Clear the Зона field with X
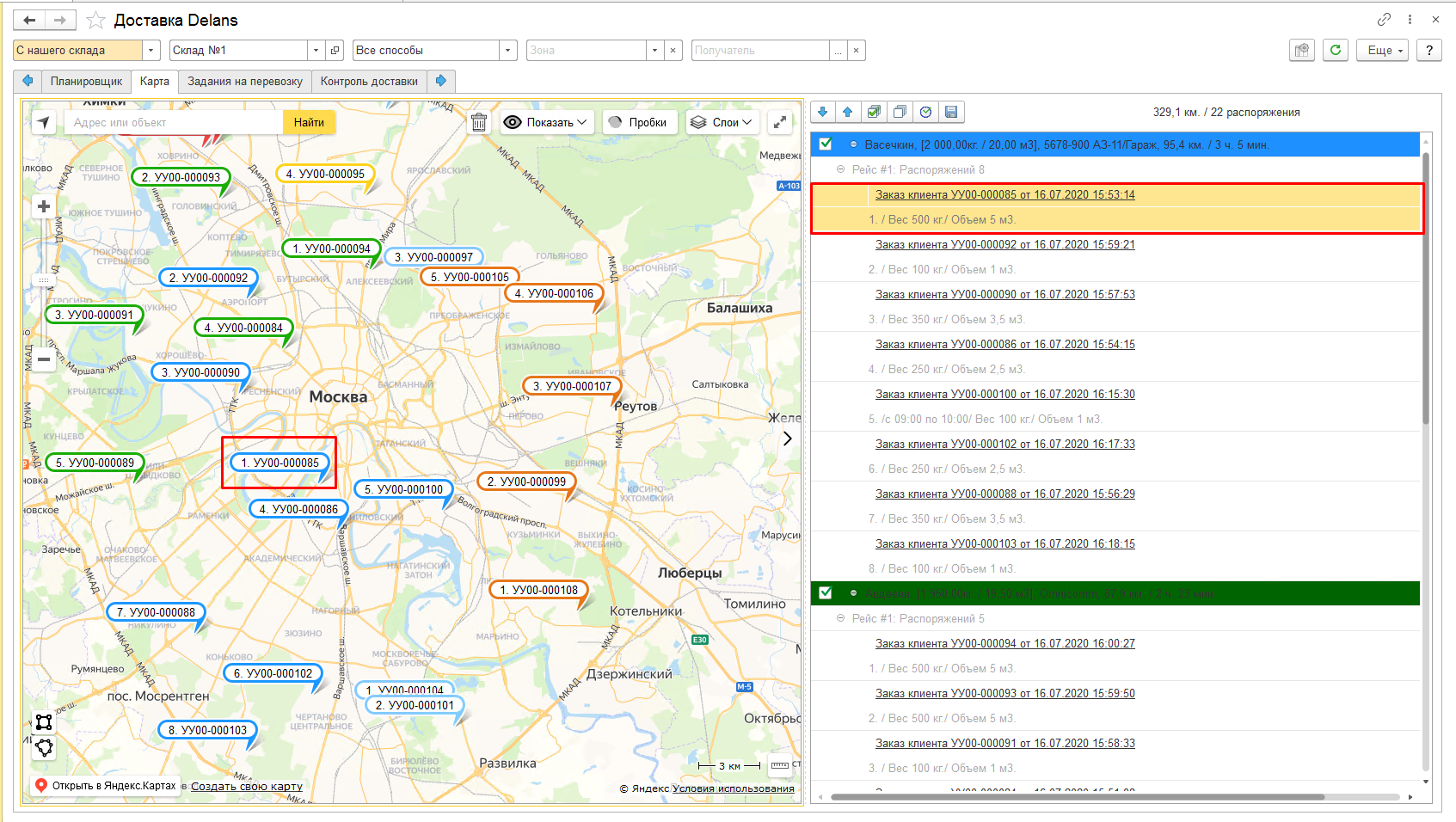 673,50
